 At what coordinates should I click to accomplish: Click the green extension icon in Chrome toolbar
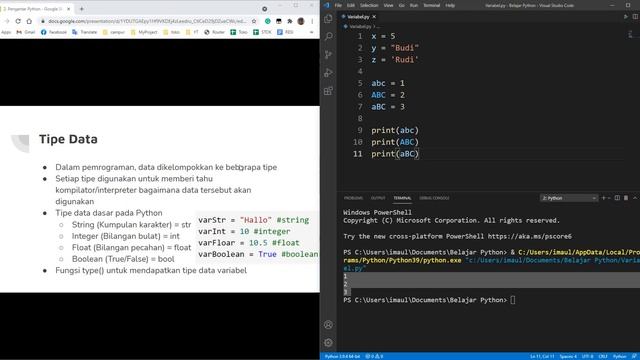pos(268,21)
